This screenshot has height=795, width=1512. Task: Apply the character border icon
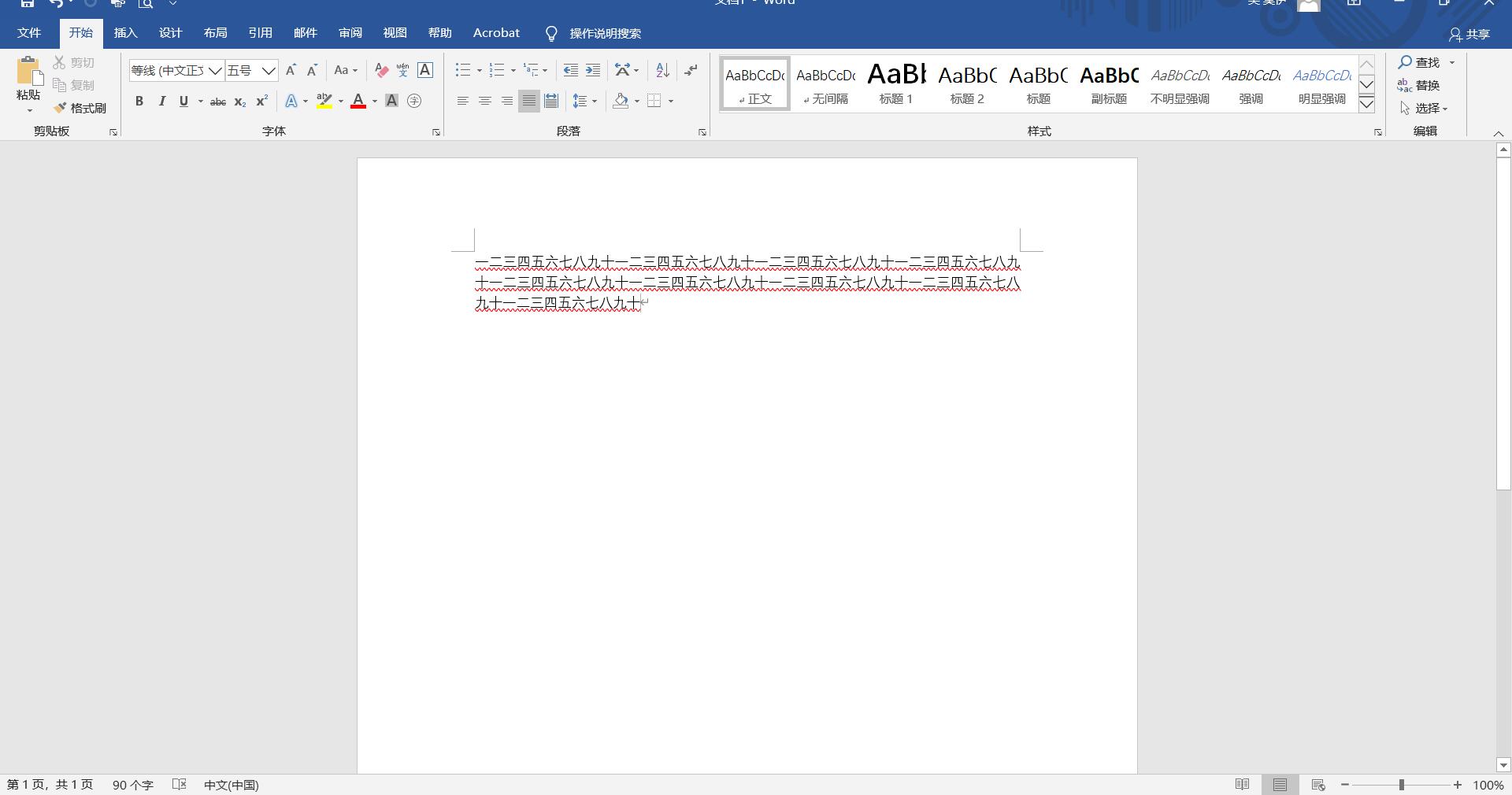pyautogui.click(x=425, y=70)
